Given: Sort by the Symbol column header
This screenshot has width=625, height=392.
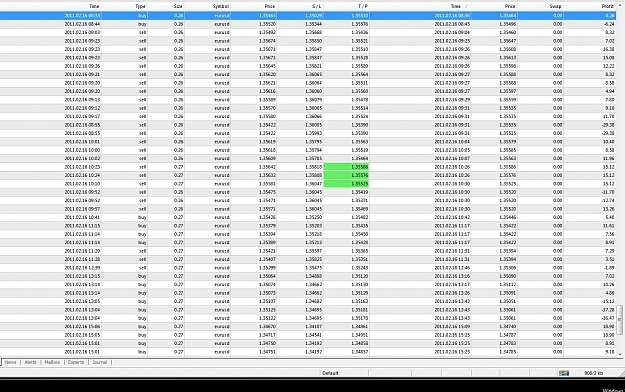Looking at the screenshot, I should point(220,6).
